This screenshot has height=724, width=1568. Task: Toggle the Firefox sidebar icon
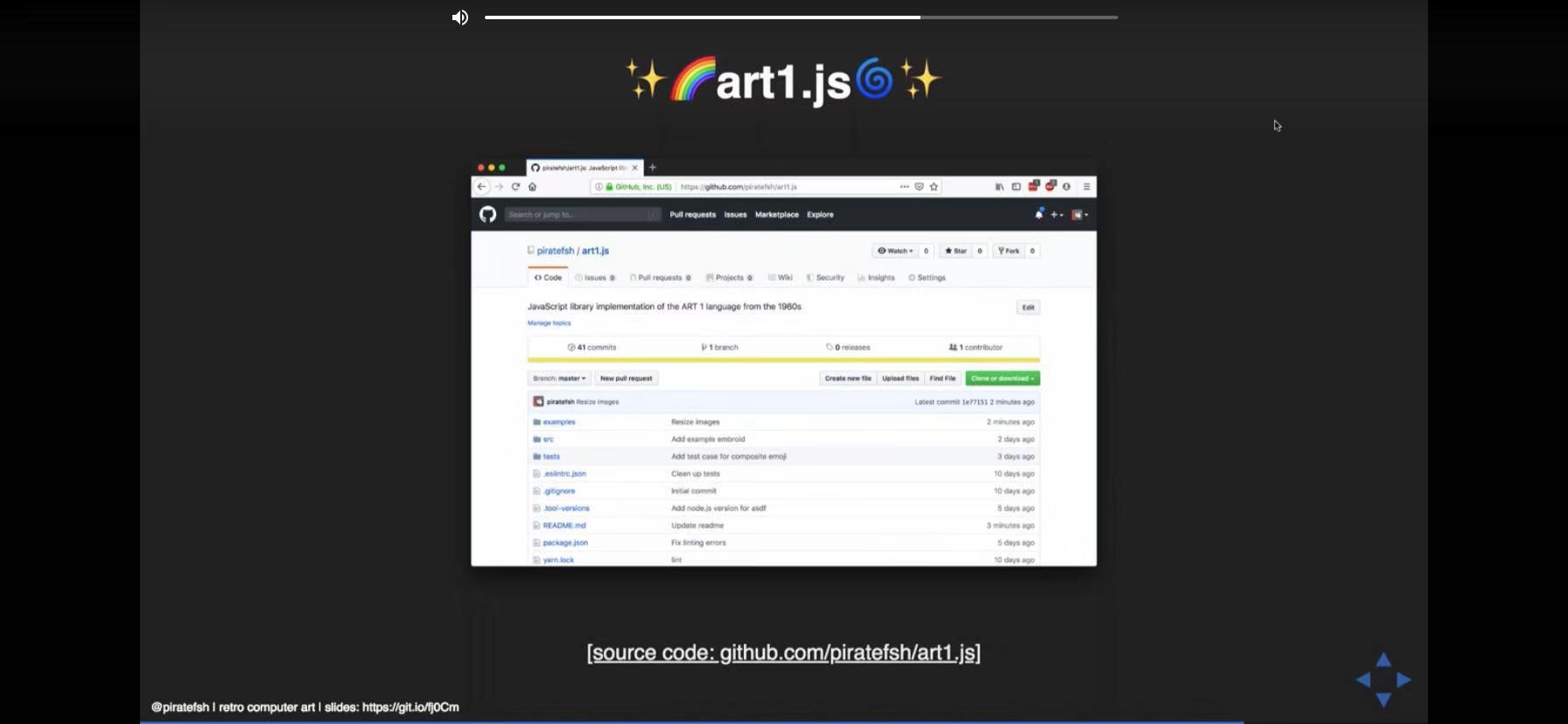coord(1016,186)
